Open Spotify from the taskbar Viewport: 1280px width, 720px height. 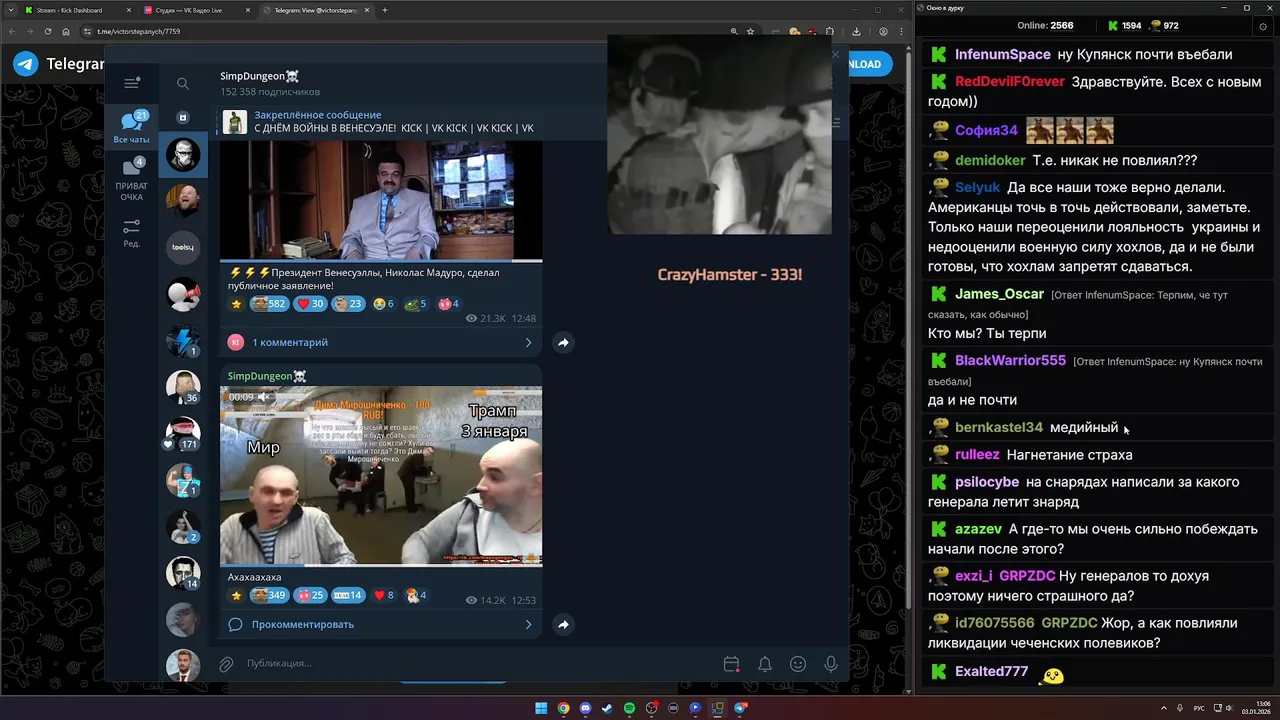pos(629,708)
